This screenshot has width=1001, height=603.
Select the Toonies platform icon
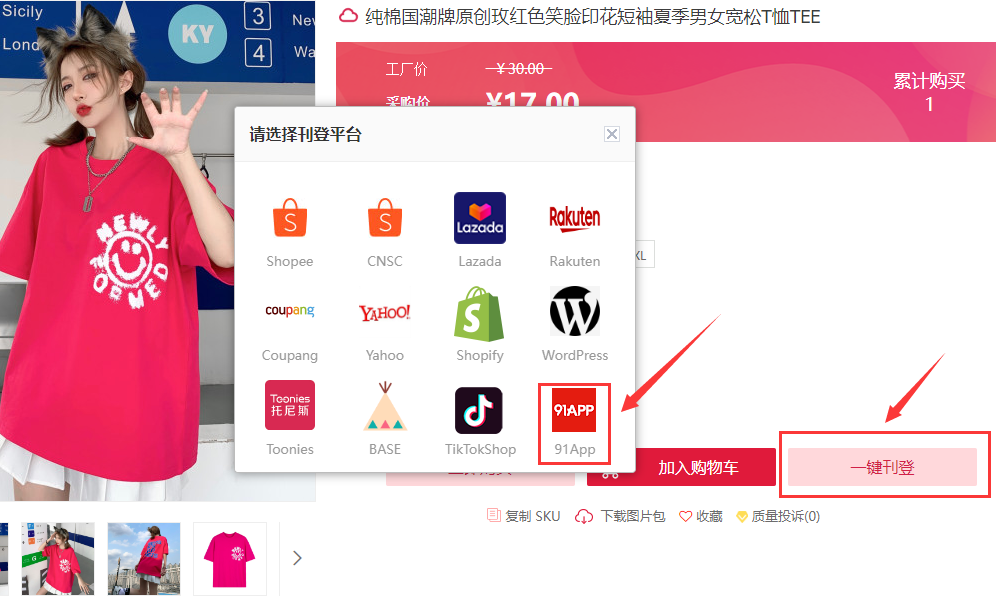pos(290,405)
